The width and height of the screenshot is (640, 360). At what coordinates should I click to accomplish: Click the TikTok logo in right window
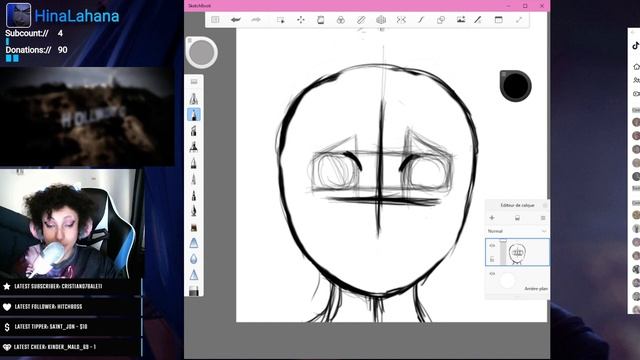tap(636, 46)
